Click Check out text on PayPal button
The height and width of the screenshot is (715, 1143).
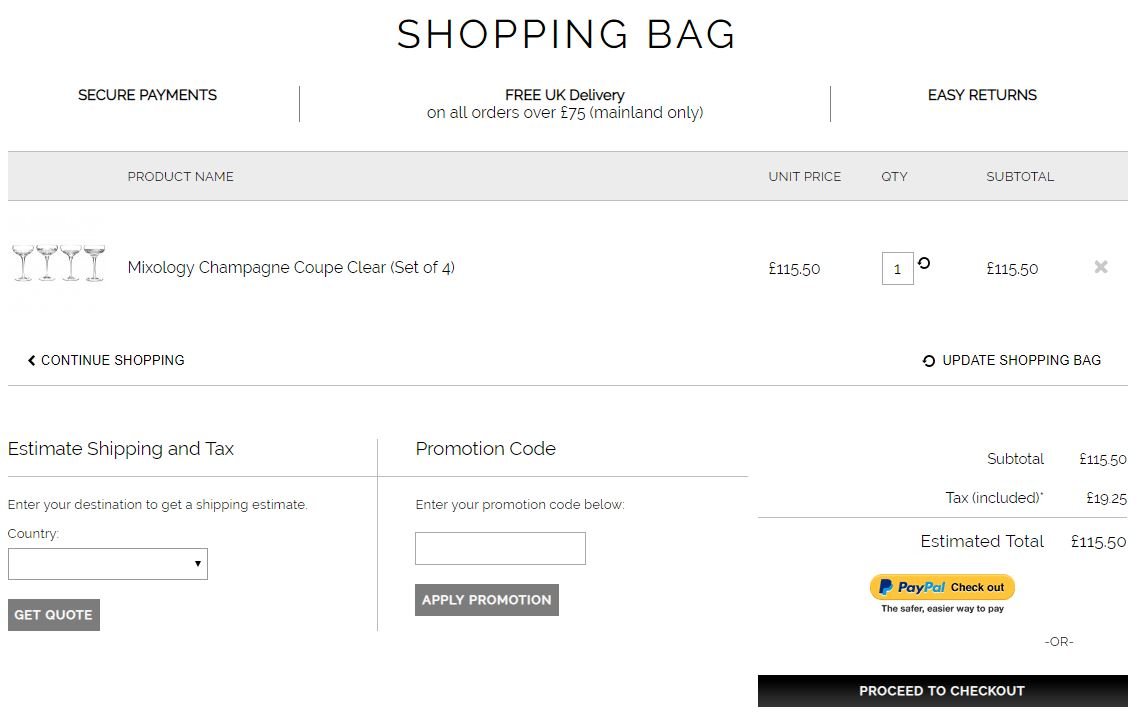(977, 587)
